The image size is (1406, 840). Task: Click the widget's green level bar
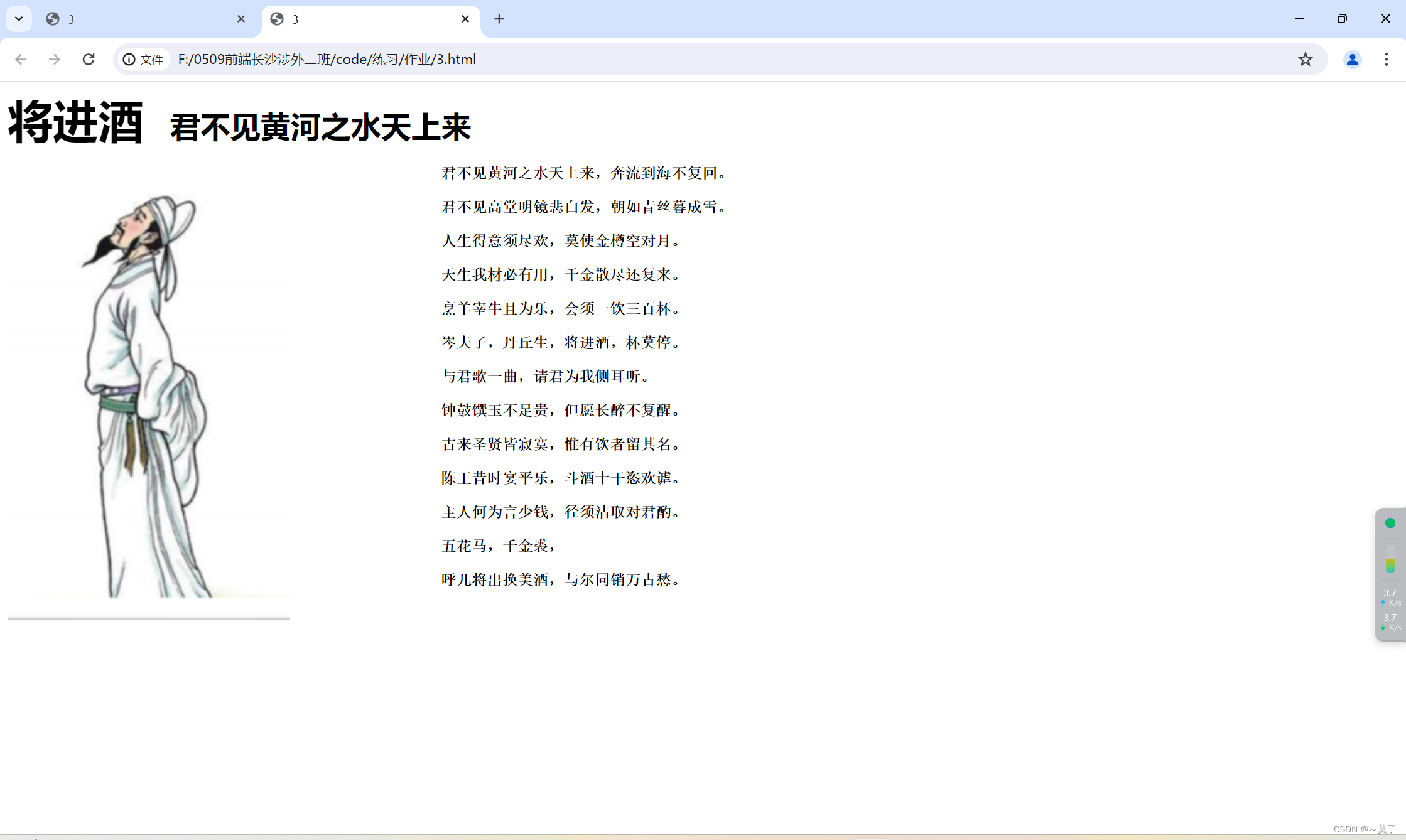1390,564
